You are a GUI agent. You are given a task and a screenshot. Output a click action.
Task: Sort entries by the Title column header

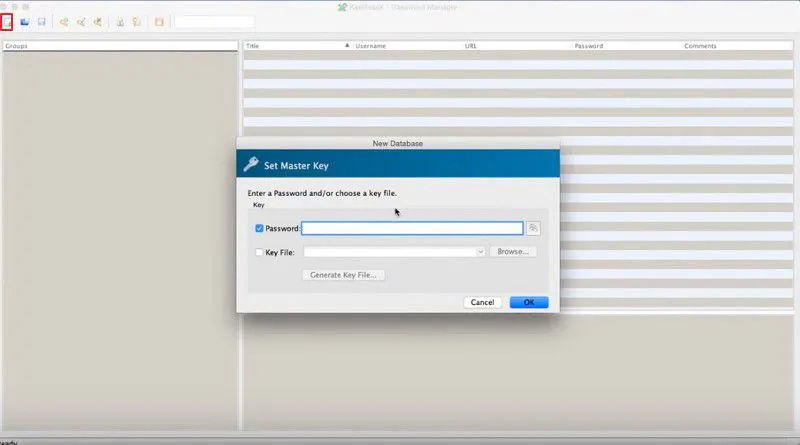(298, 46)
